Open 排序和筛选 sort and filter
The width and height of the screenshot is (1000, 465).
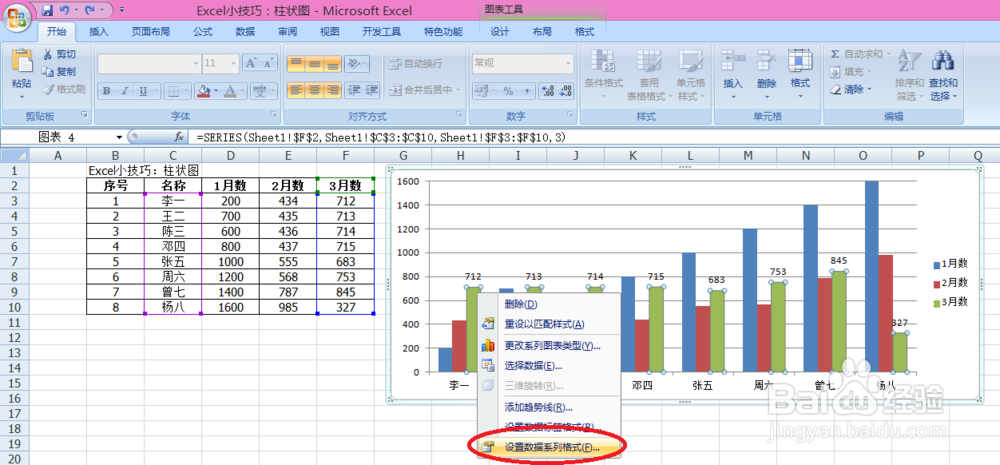909,75
